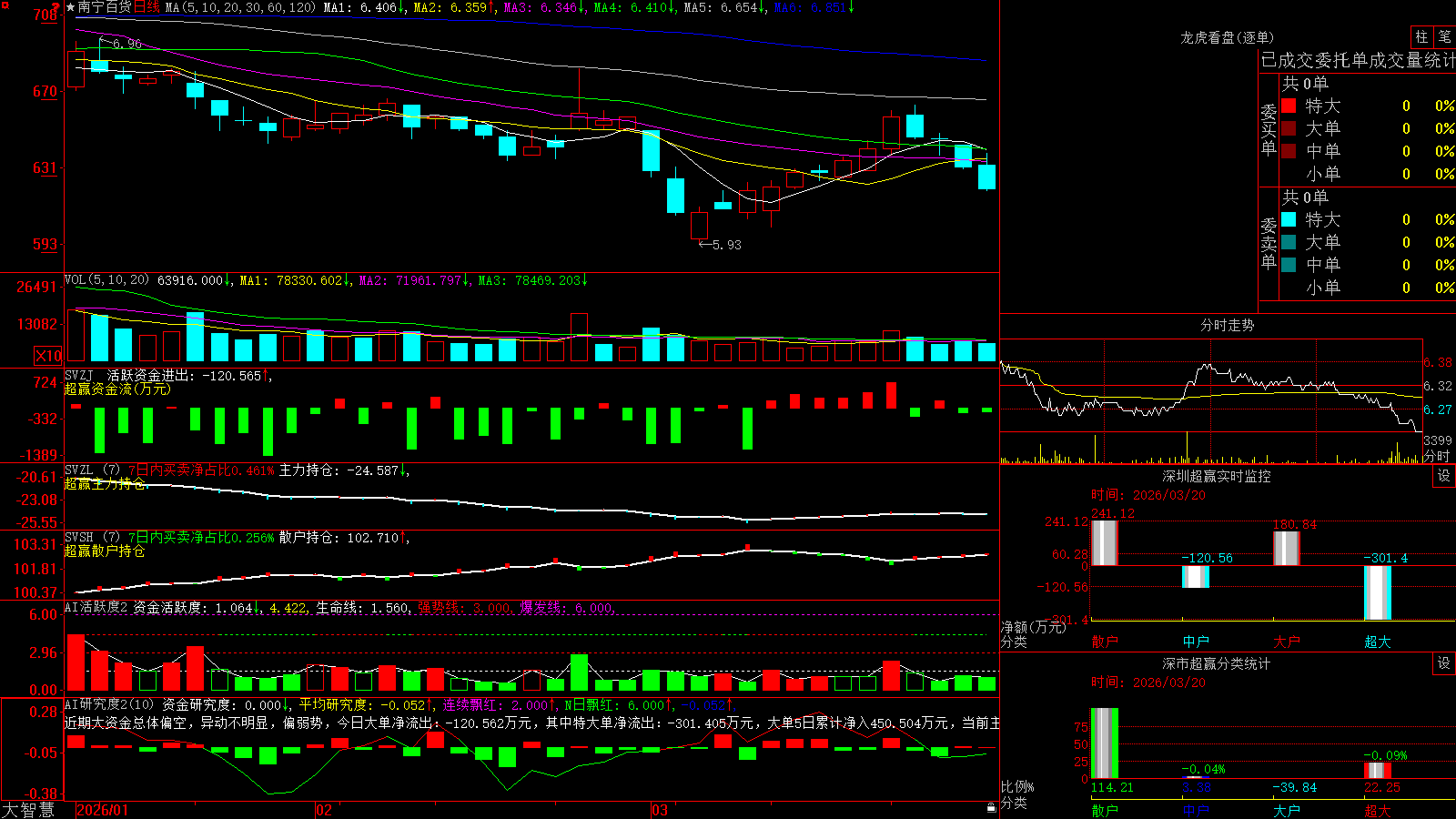Click the 强势线: 3.000 label
Viewport: 1456px width, 819px height.
[464, 608]
